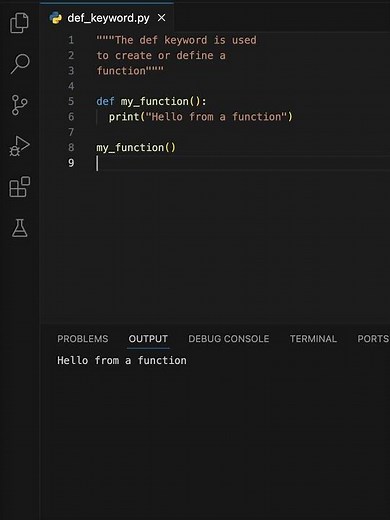Switch to the DEBUG CONSOLE tab
Screen dimensions: 390x520
[x=229, y=339]
